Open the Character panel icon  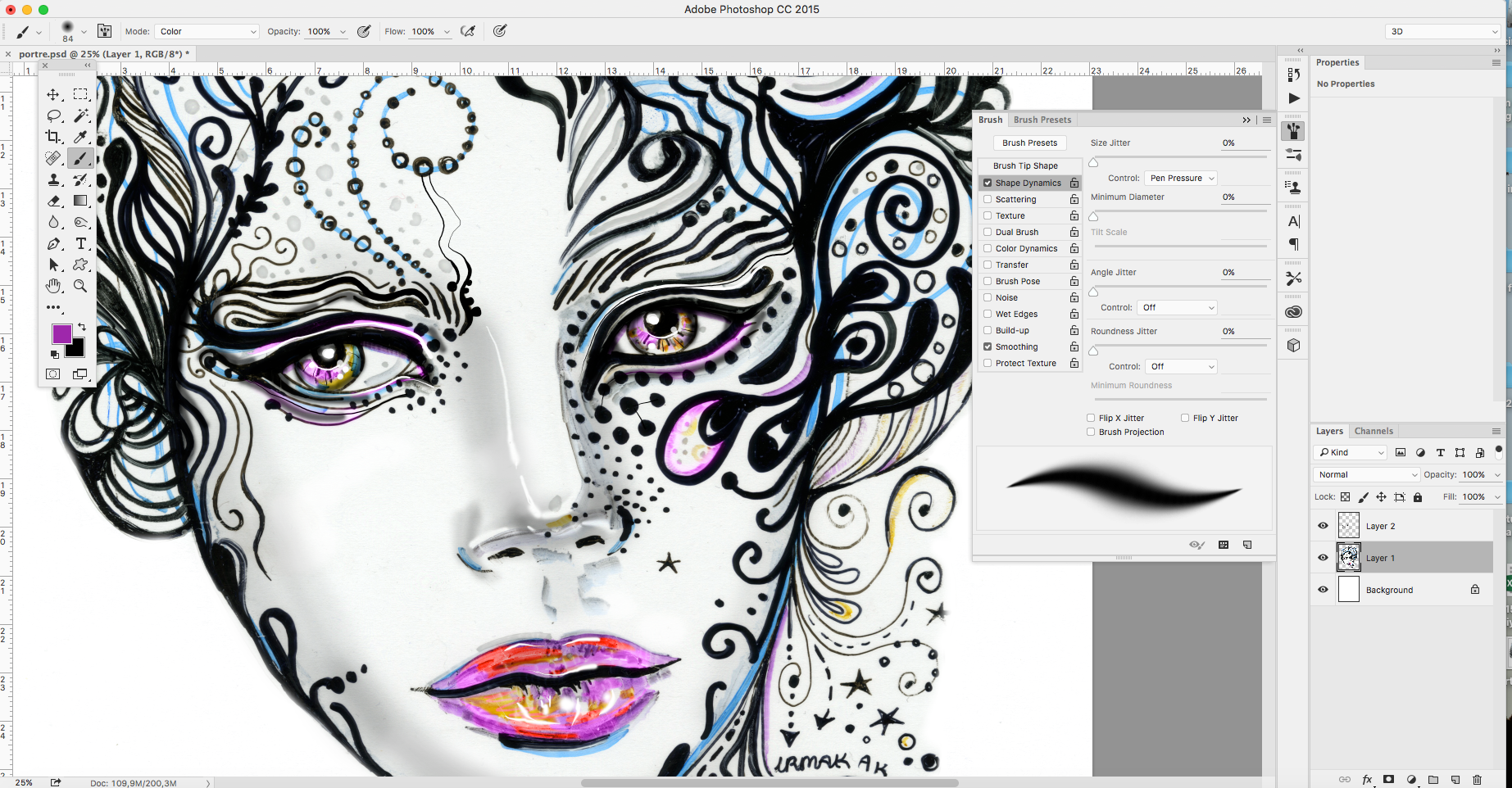1294,221
